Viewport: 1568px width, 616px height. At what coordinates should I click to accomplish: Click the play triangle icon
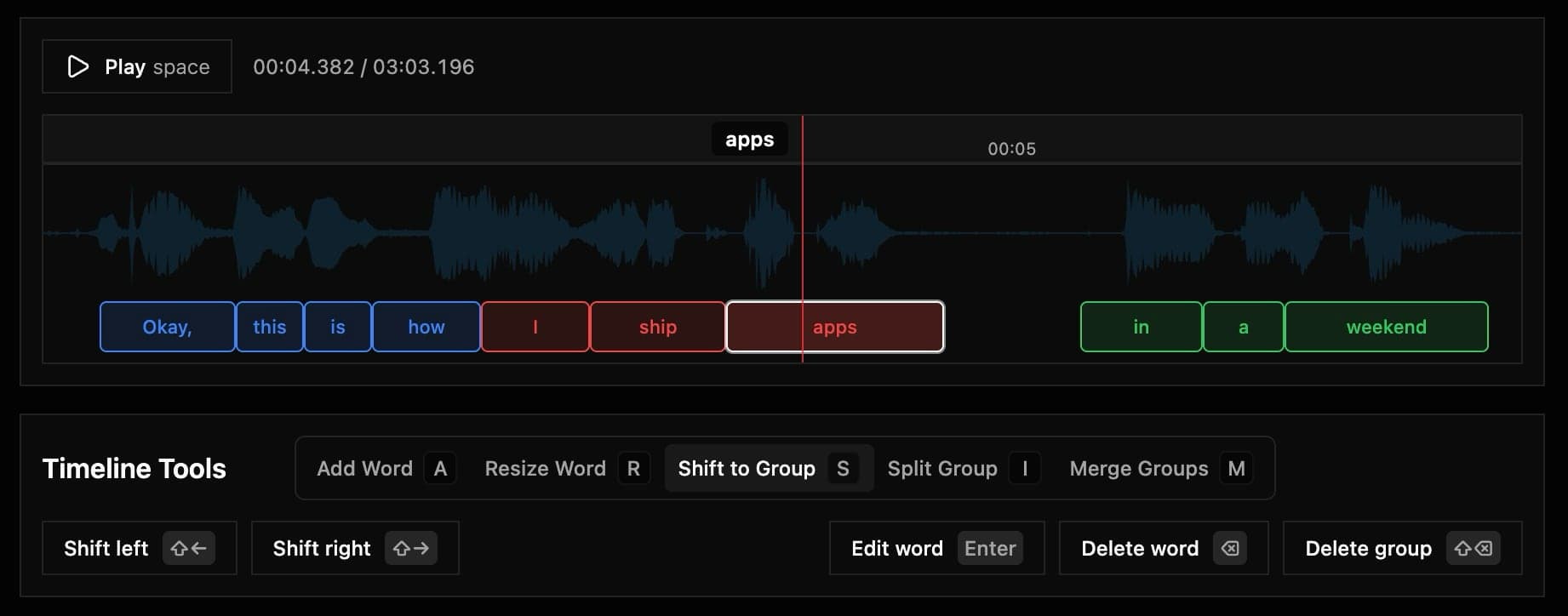(77, 66)
